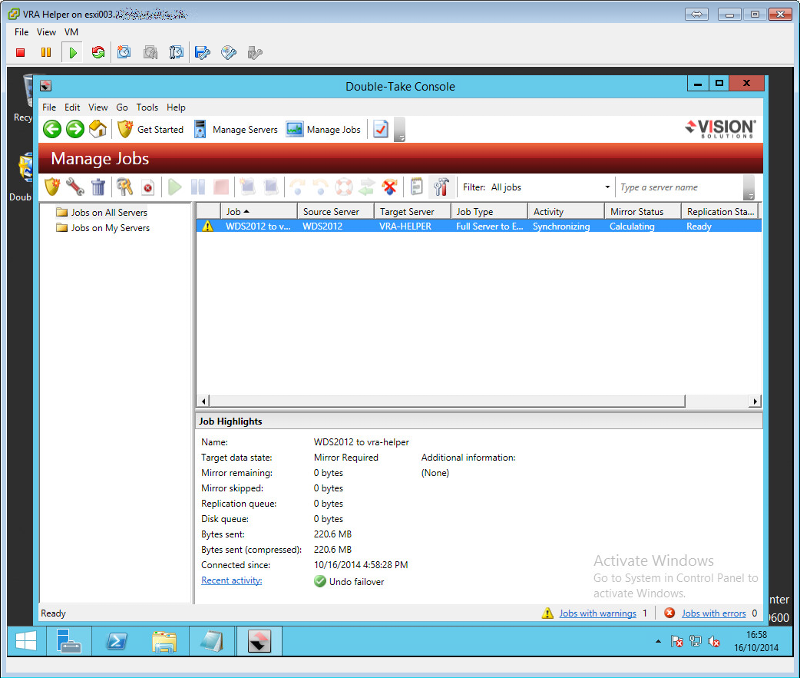Click the Home icon in Double-Take toolbar
The image size is (800, 678).
tap(97, 130)
